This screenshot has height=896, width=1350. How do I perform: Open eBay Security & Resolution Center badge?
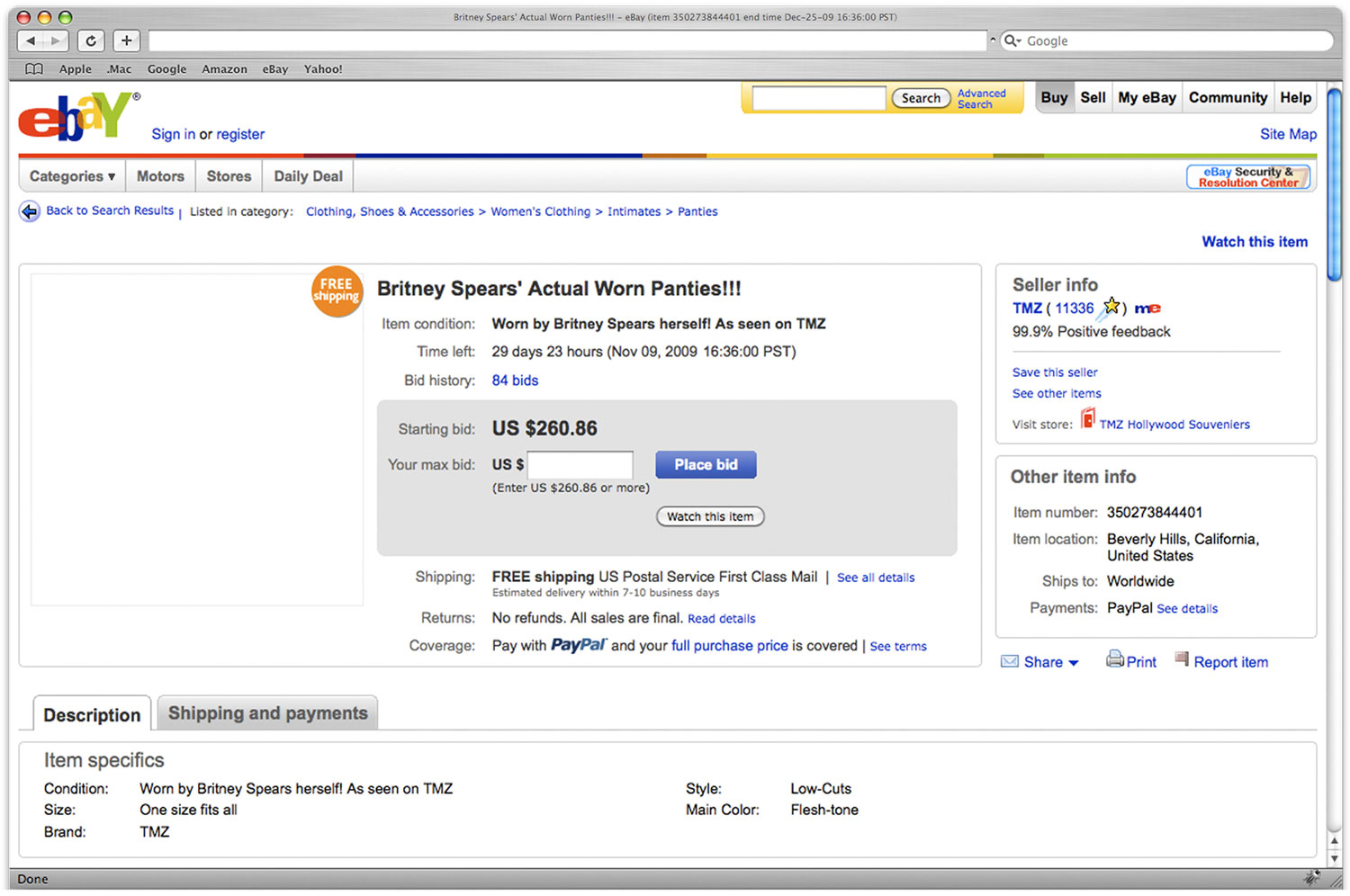[1248, 177]
